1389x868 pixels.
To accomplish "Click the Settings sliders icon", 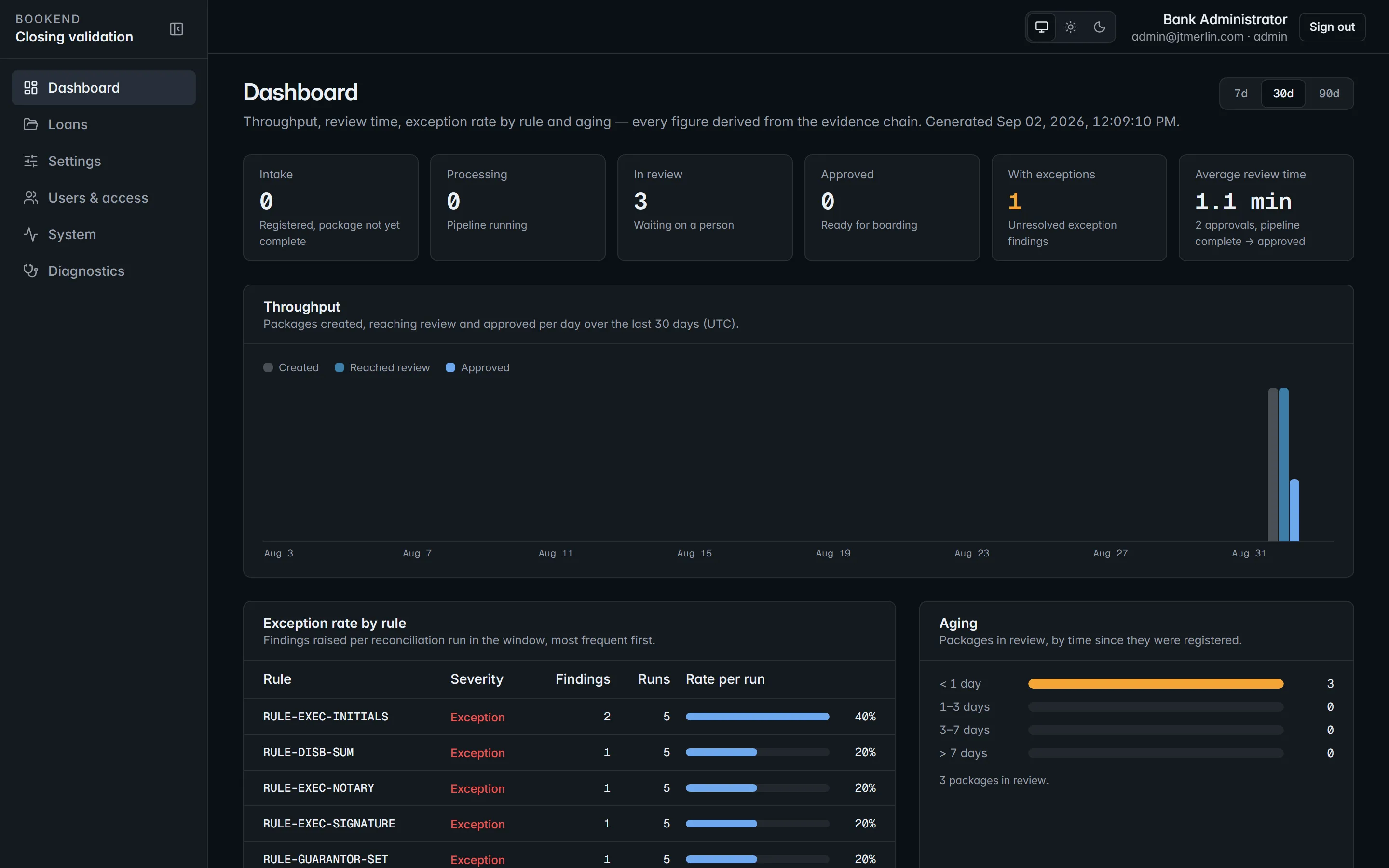I will coord(30,162).
